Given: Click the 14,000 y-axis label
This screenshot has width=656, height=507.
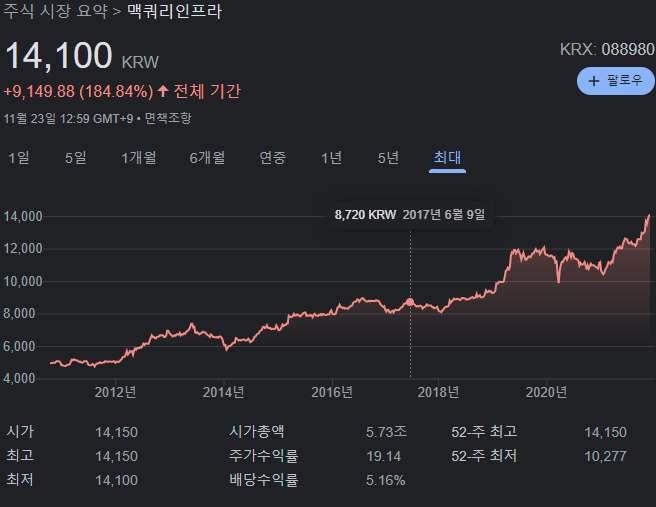Looking at the screenshot, I should point(23,216).
